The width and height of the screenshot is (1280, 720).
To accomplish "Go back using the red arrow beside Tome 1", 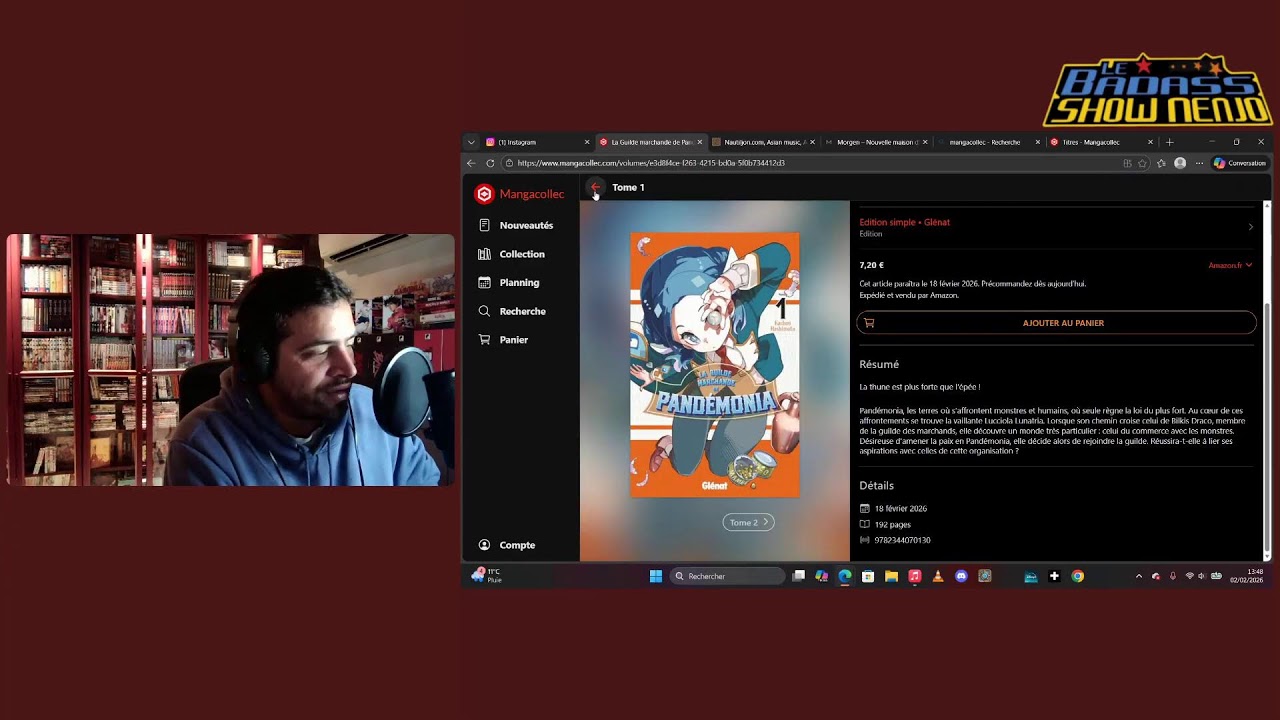I will (x=596, y=187).
